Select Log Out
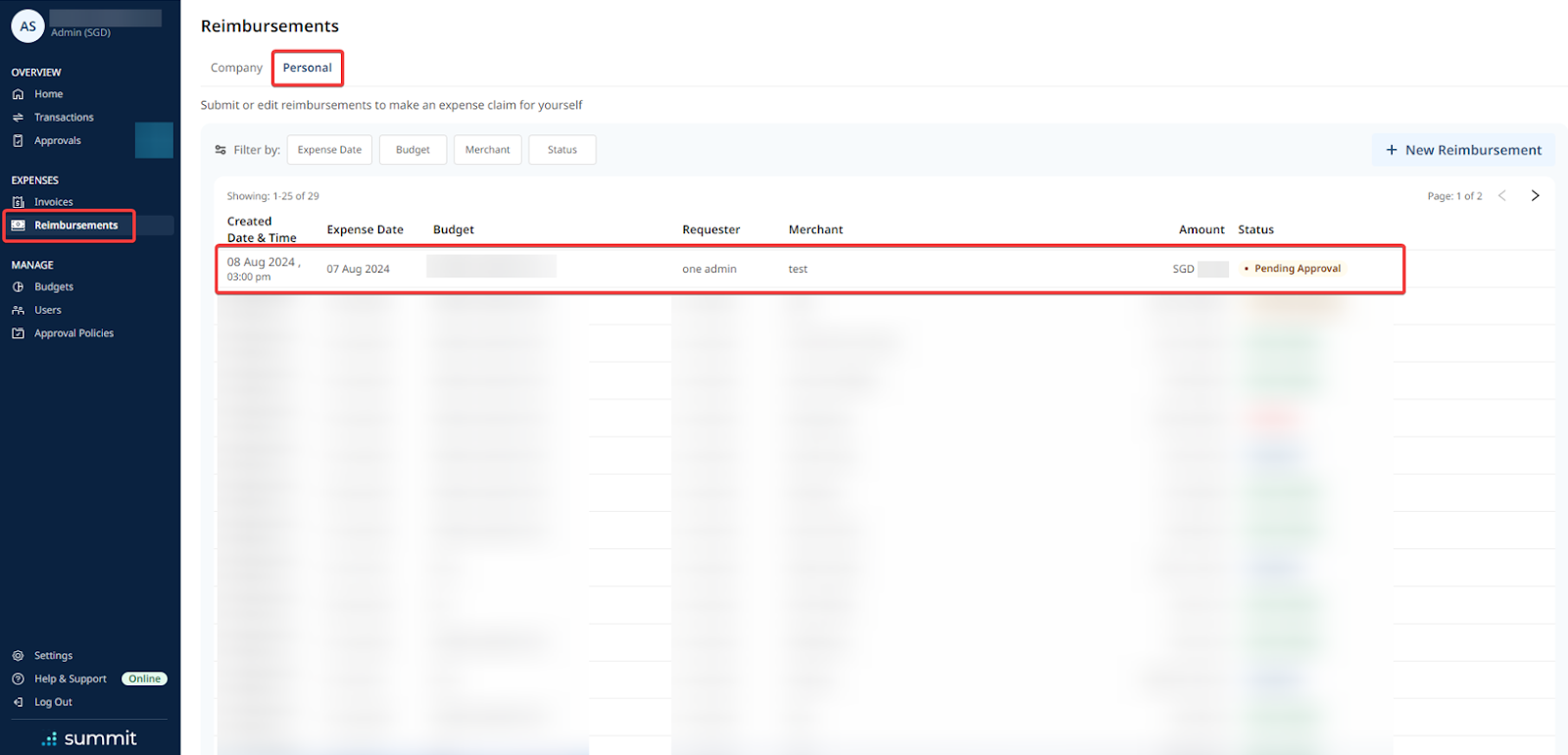Screen dimensions: 1568x755 (x=53, y=702)
